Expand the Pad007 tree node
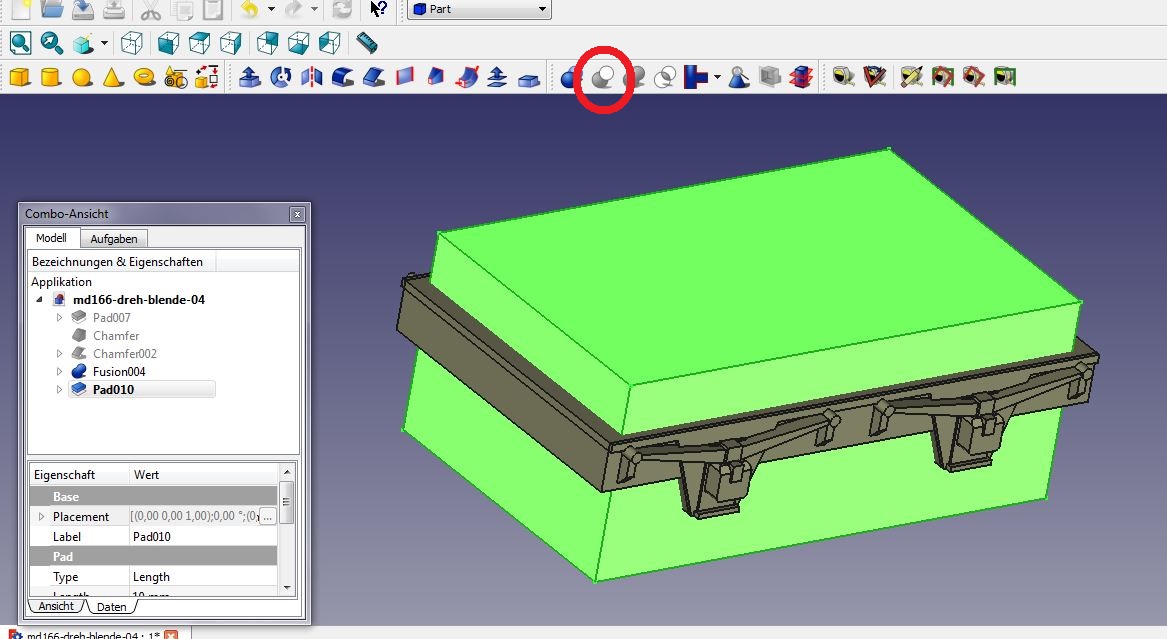This screenshot has height=639, width=1167. tap(60, 318)
